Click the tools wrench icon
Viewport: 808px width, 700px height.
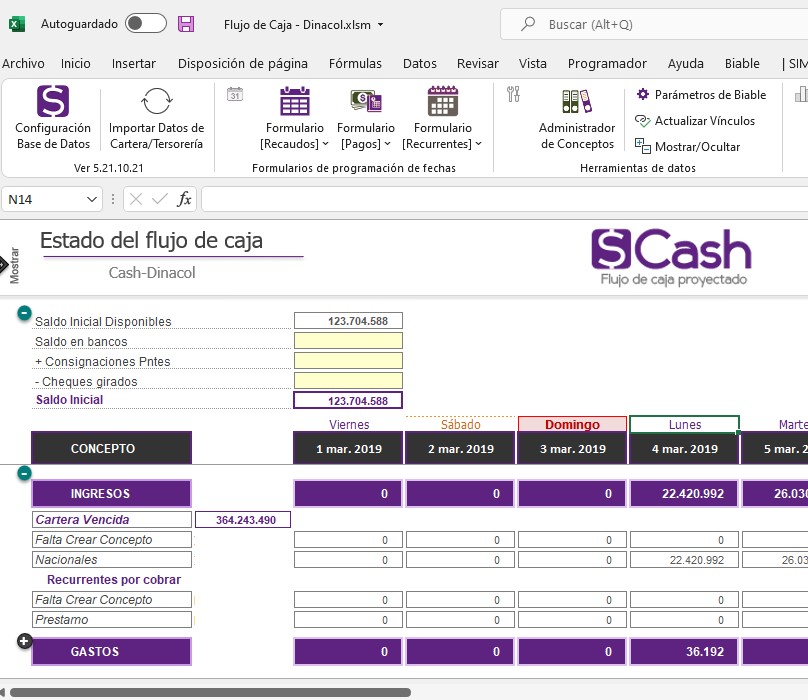pos(513,94)
